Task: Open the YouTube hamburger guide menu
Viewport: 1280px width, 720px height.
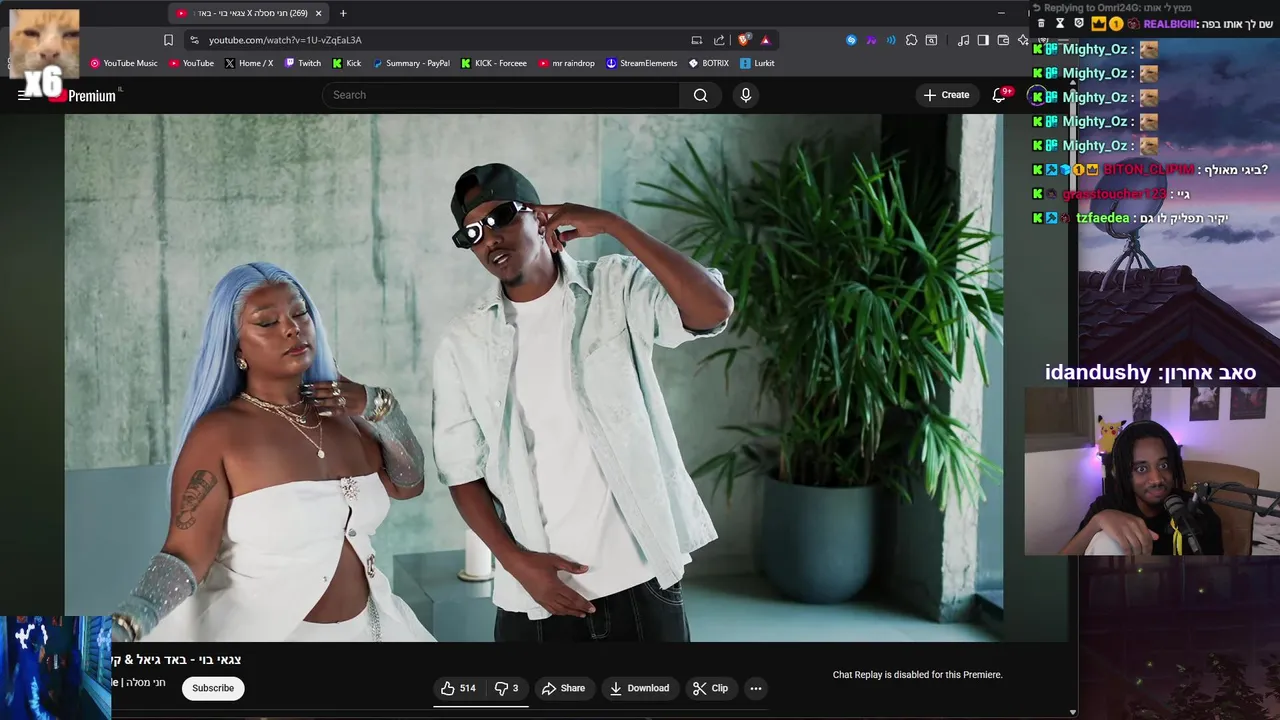Action: tap(24, 95)
